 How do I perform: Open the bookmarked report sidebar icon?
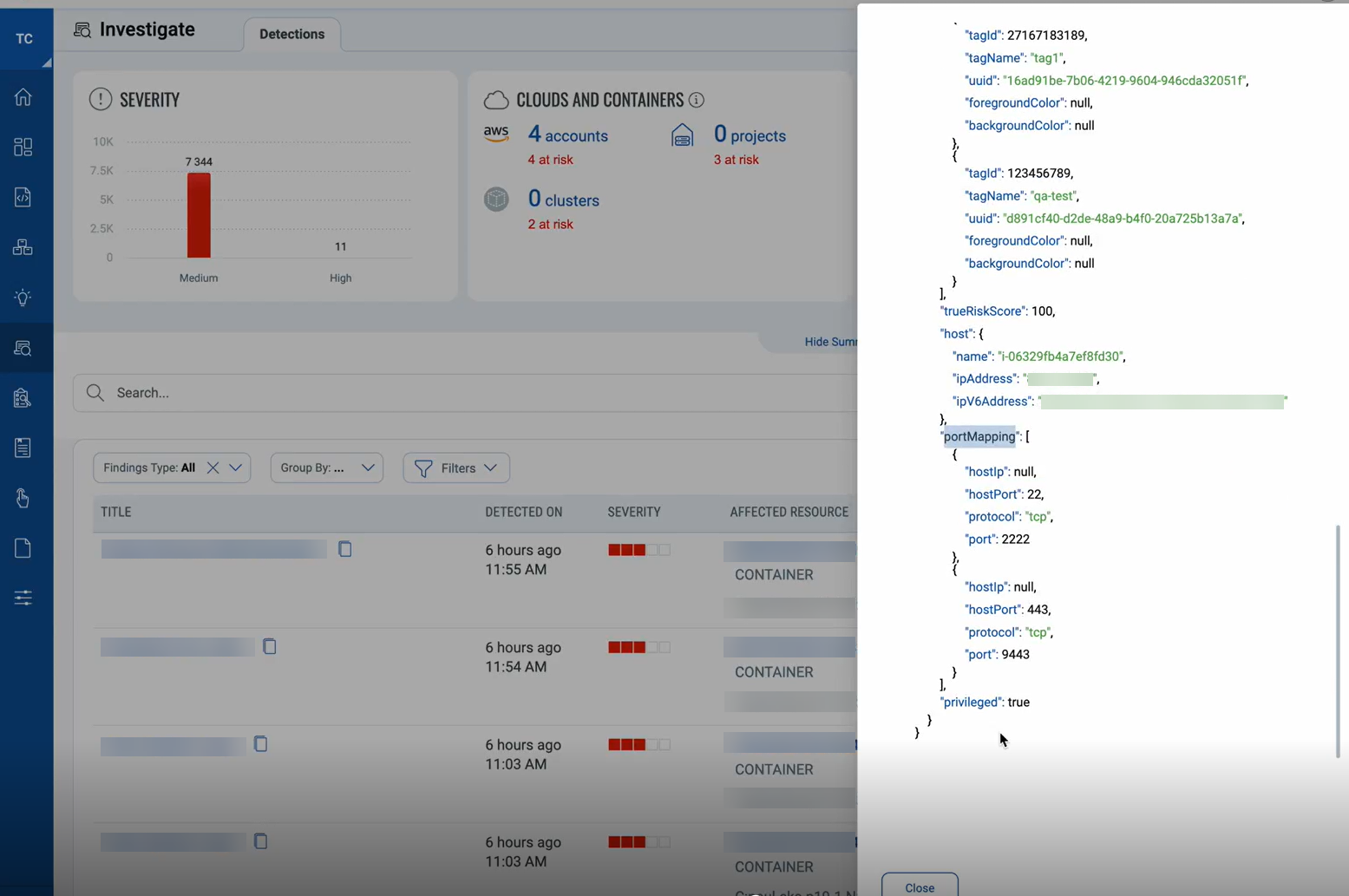pyautogui.click(x=23, y=448)
